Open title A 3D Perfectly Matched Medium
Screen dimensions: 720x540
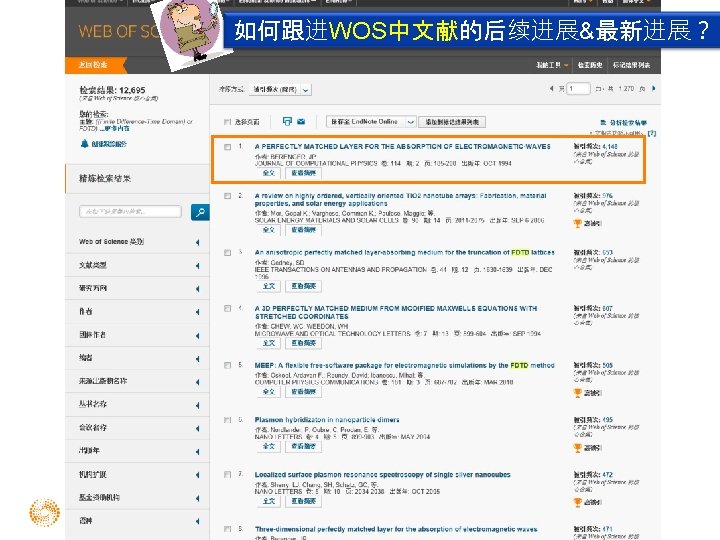pos(396,312)
